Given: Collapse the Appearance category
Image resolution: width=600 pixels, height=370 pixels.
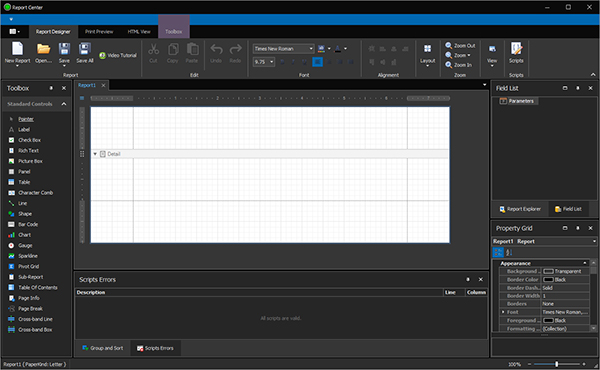Looking at the screenshot, I should [585, 263].
